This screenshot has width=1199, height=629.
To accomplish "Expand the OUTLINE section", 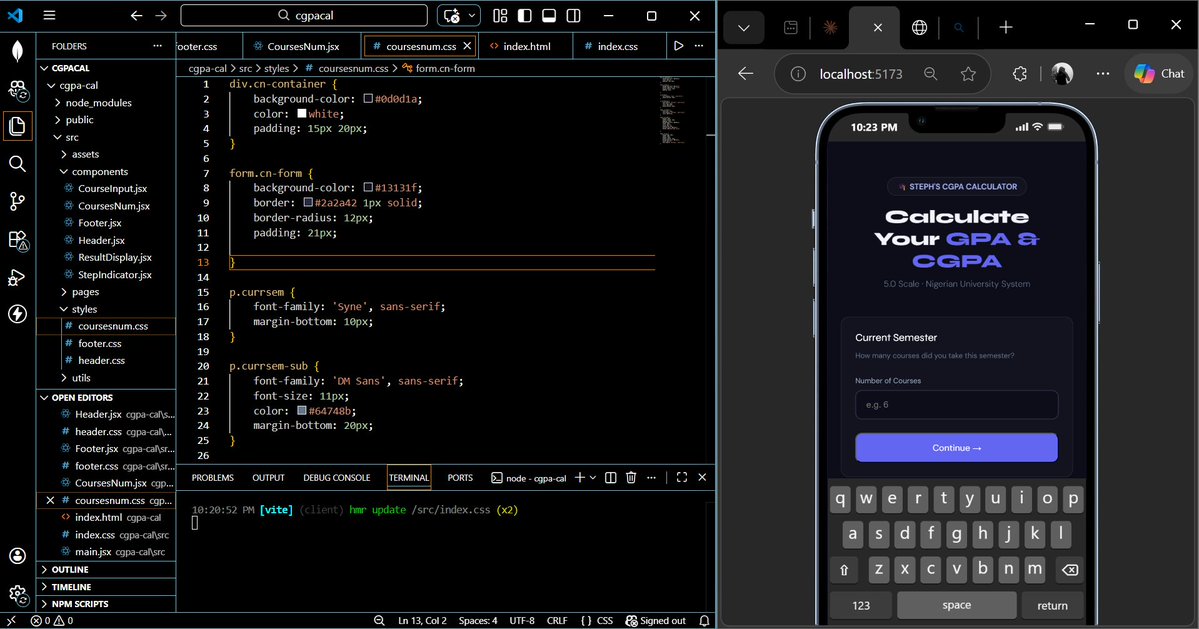I will pos(106,569).
